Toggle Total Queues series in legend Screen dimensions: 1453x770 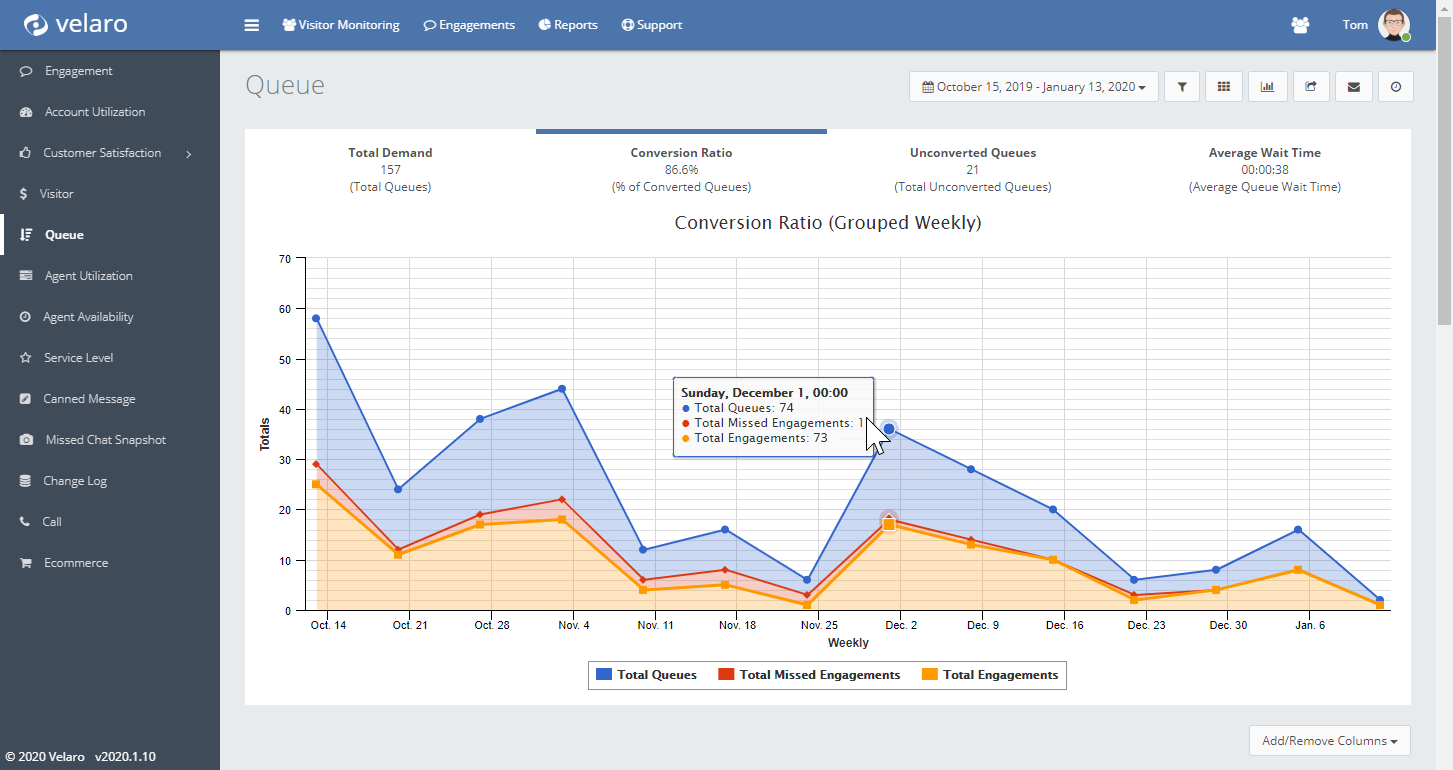click(646, 675)
